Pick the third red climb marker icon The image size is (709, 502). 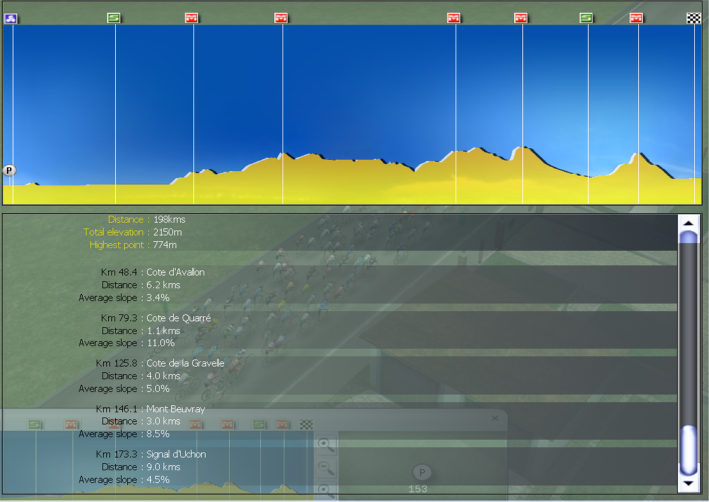pos(454,17)
